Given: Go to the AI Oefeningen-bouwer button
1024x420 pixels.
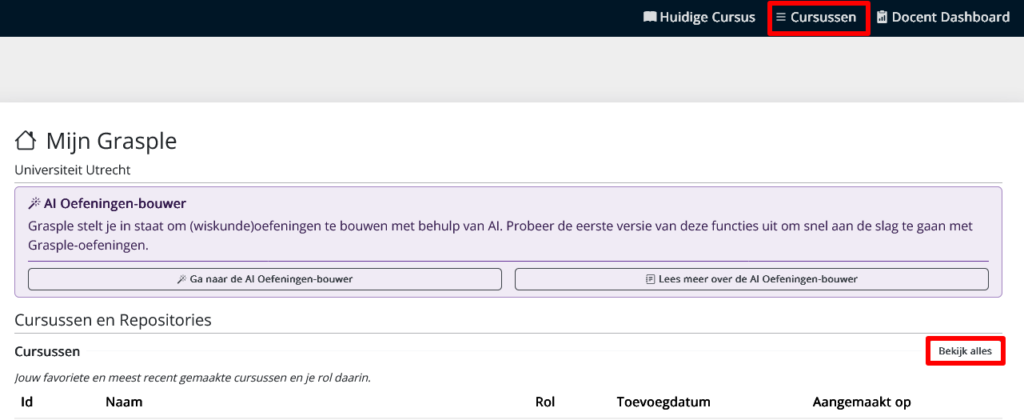Looking at the screenshot, I should point(264,279).
